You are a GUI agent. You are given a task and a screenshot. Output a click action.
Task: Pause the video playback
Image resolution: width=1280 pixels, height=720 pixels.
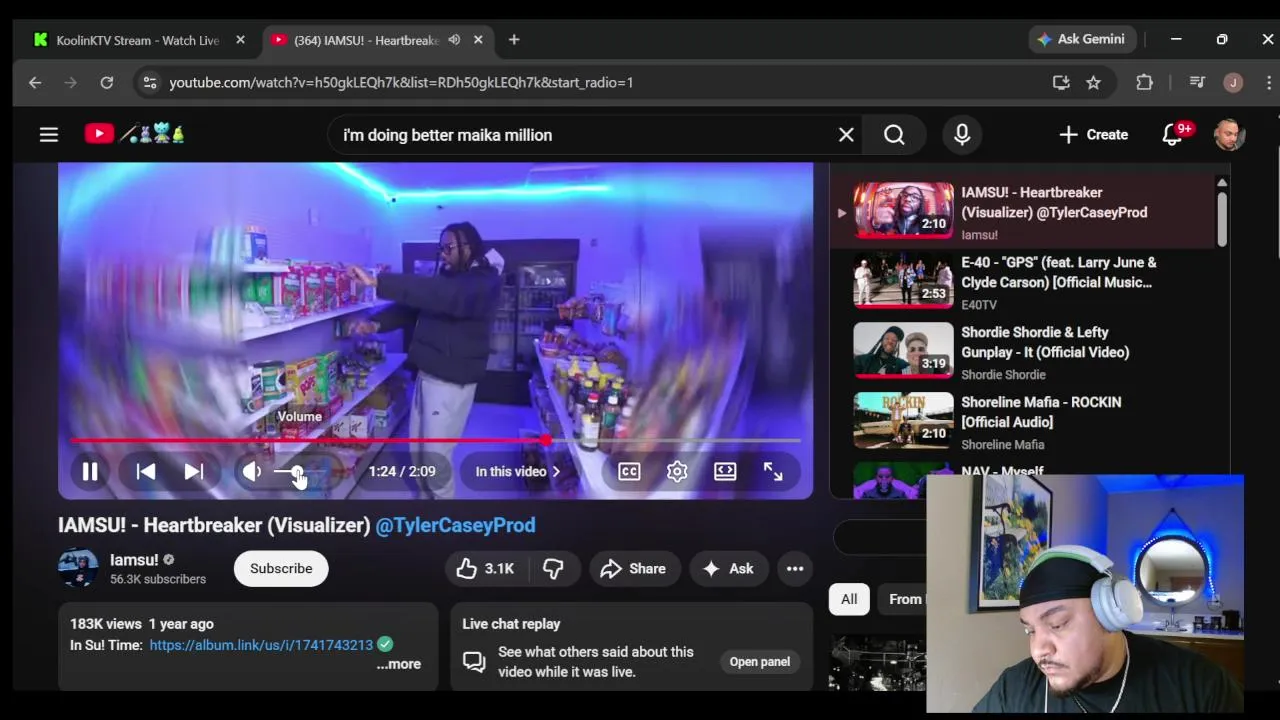pos(90,472)
